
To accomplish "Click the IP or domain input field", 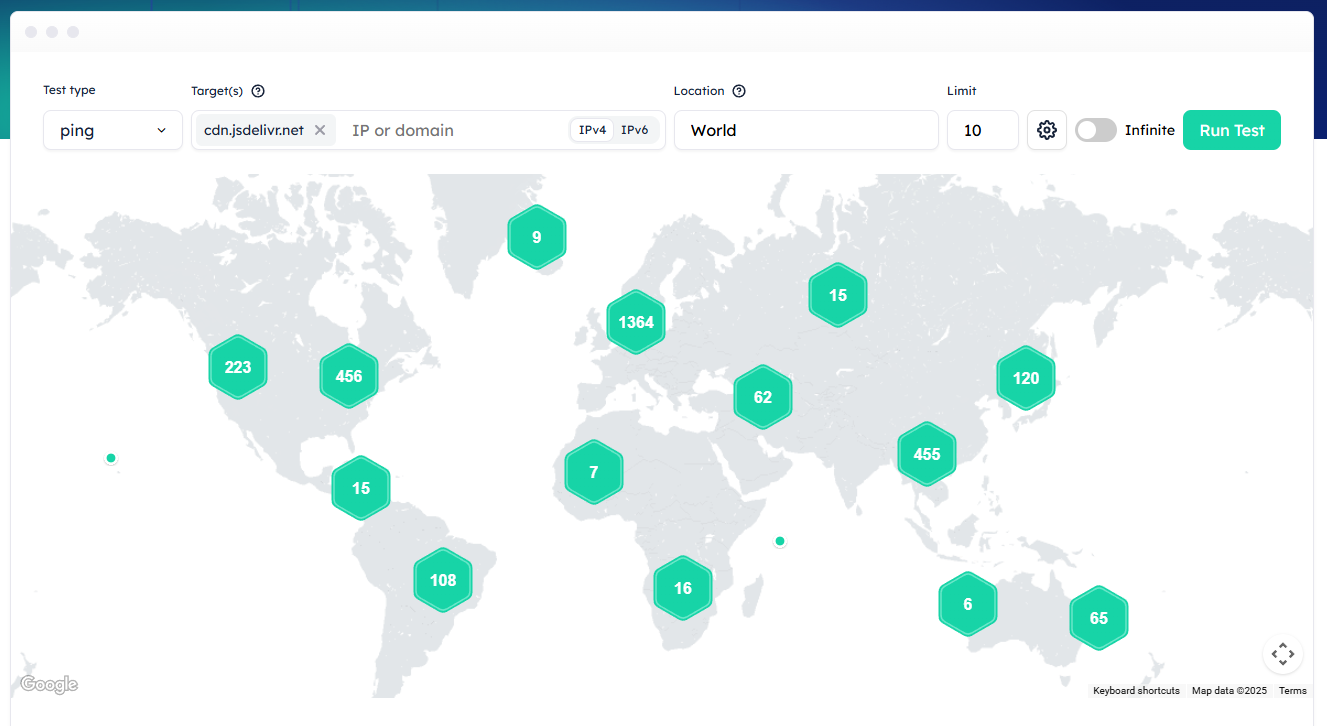I will pyautogui.click(x=450, y=130).
